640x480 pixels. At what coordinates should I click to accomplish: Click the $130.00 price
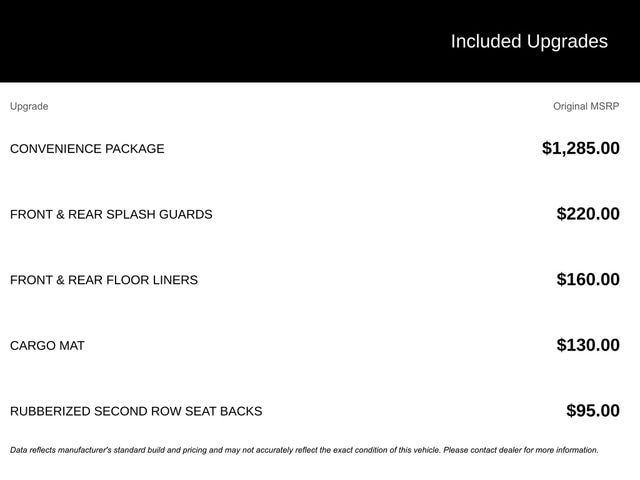tap(588, 345)
